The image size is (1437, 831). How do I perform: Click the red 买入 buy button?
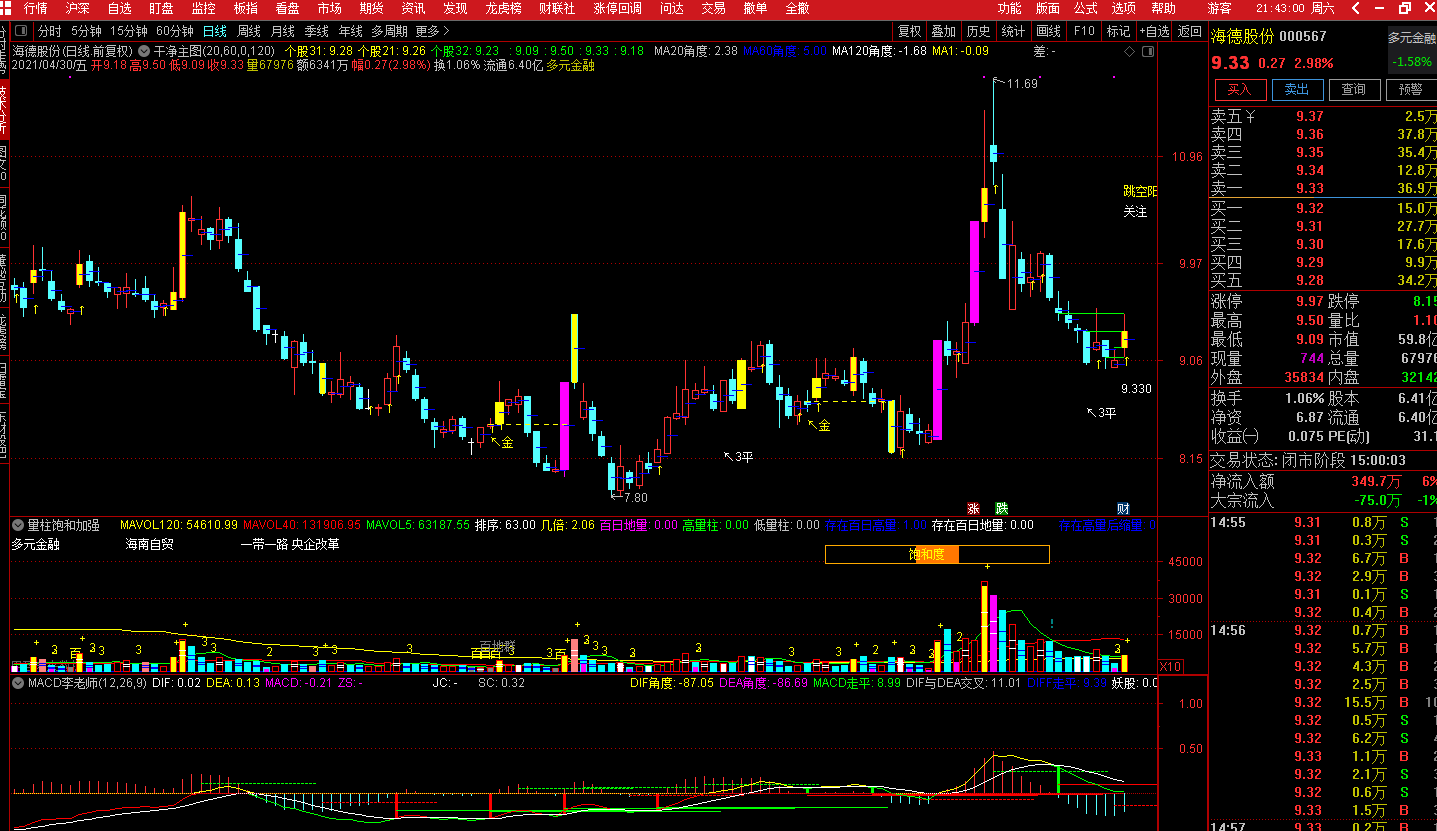tap(1240, 90)
